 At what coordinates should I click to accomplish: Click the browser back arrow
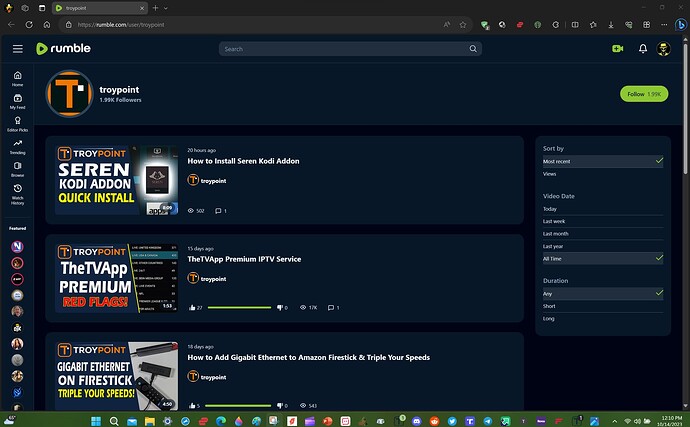(11, 25)
